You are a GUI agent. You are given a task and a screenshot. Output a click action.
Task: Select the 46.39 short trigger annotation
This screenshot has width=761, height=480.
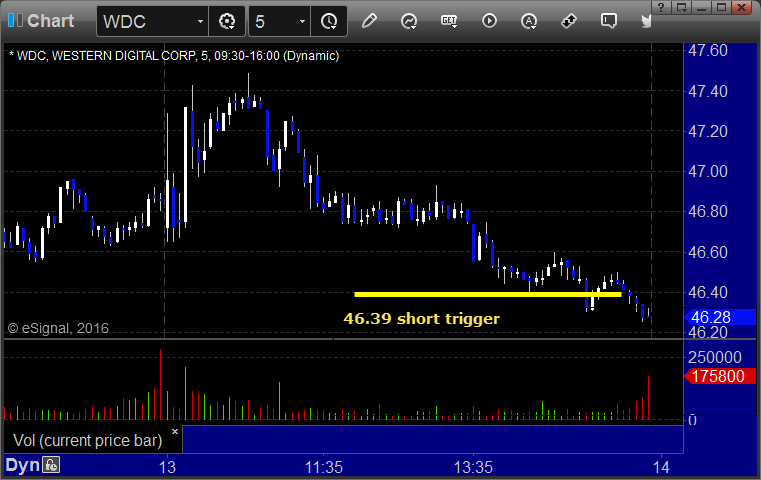coord(421,319)
